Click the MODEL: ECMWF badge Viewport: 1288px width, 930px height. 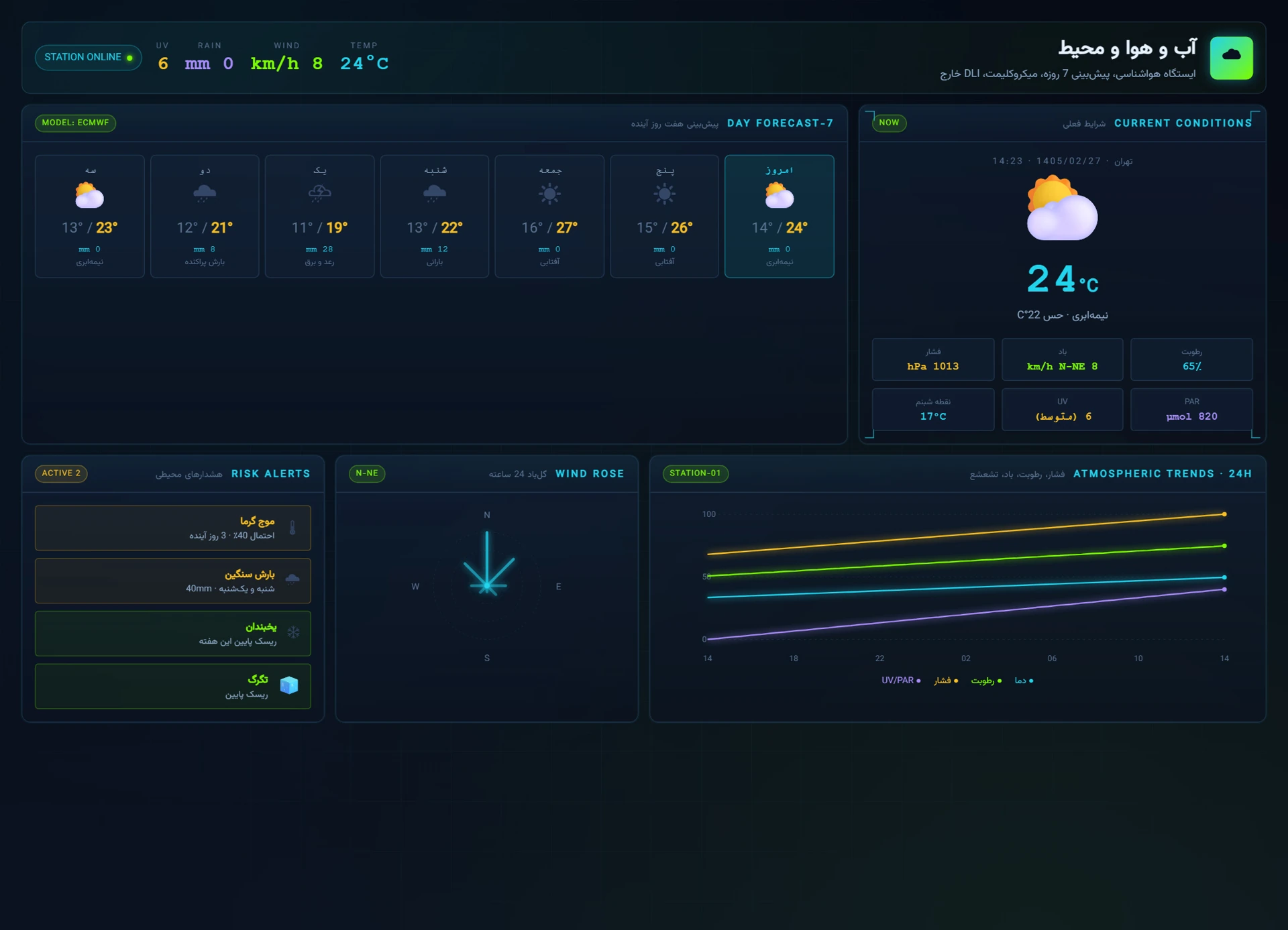pyautogui.click(x=75, y=123)
